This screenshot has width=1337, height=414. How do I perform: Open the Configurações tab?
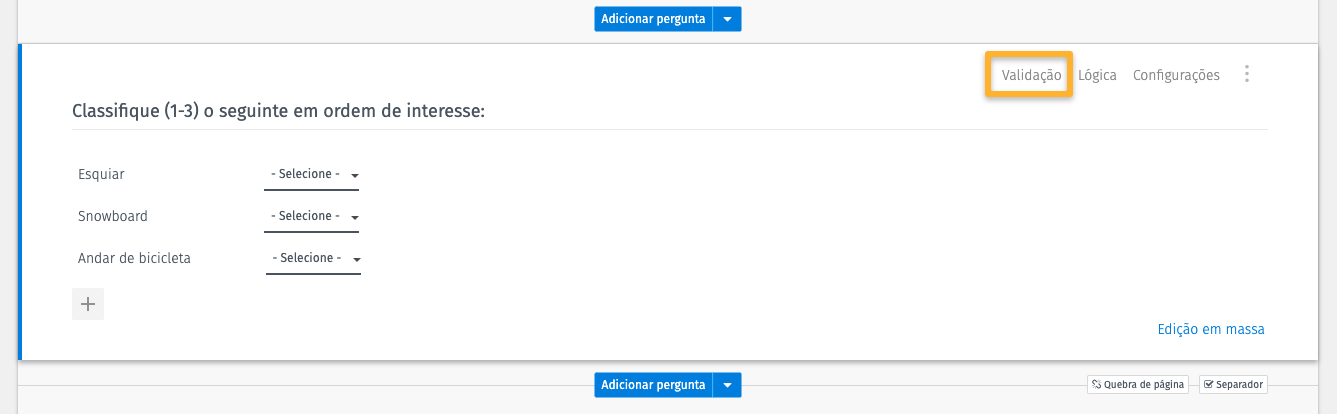click(x=1176, y=75)
